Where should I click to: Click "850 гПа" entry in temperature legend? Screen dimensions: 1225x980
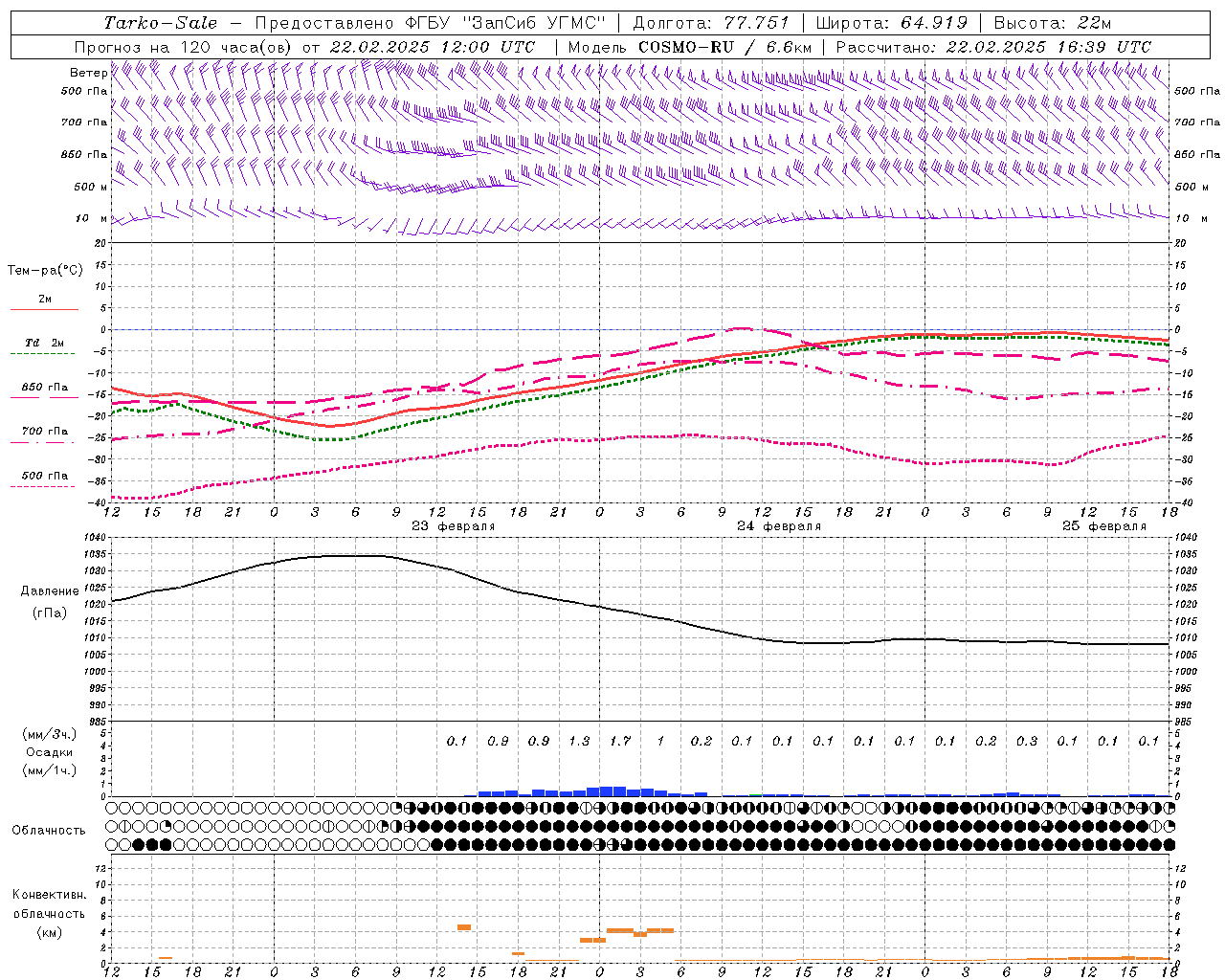pyautogui.click(x=45, y=388)
